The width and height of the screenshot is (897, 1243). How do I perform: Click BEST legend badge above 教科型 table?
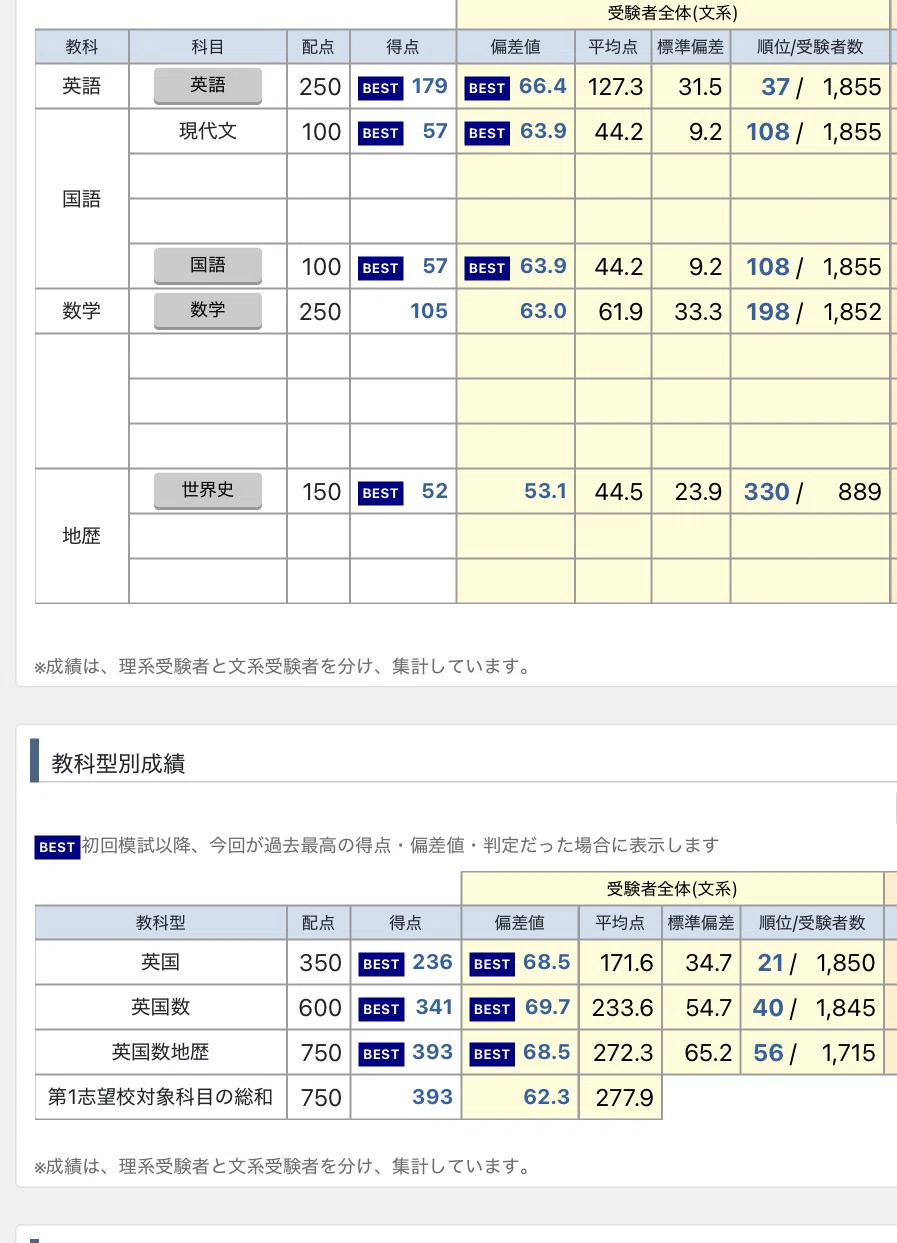click(57, 847)
